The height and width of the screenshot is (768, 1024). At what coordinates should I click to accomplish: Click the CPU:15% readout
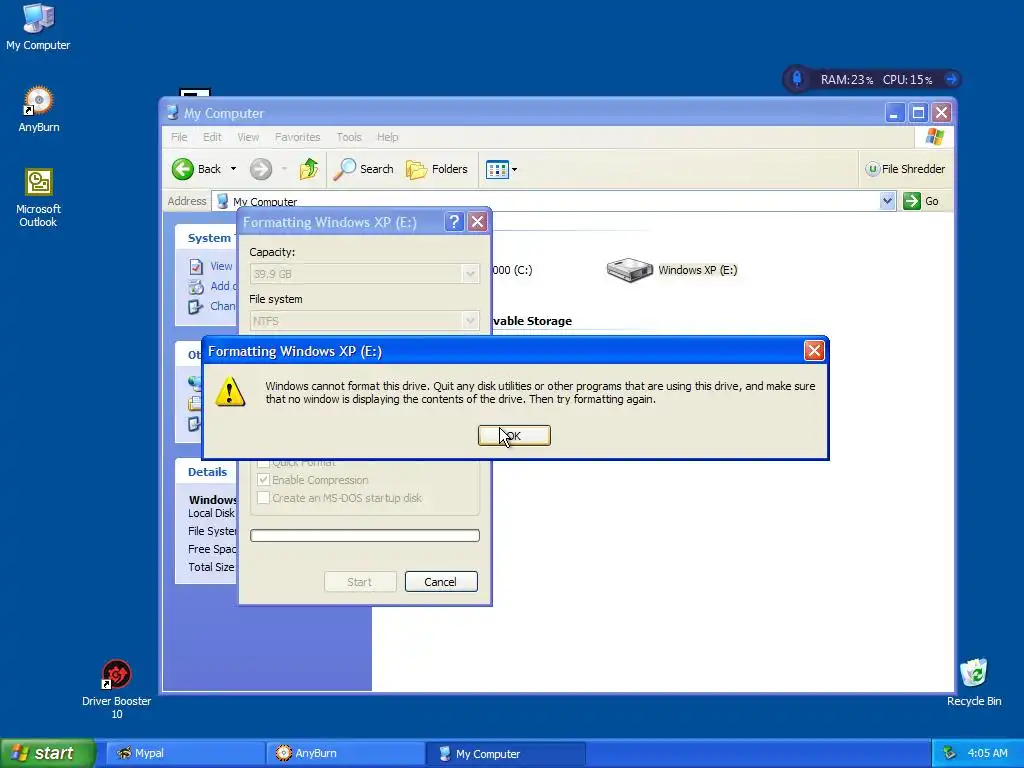click(907, 80)
